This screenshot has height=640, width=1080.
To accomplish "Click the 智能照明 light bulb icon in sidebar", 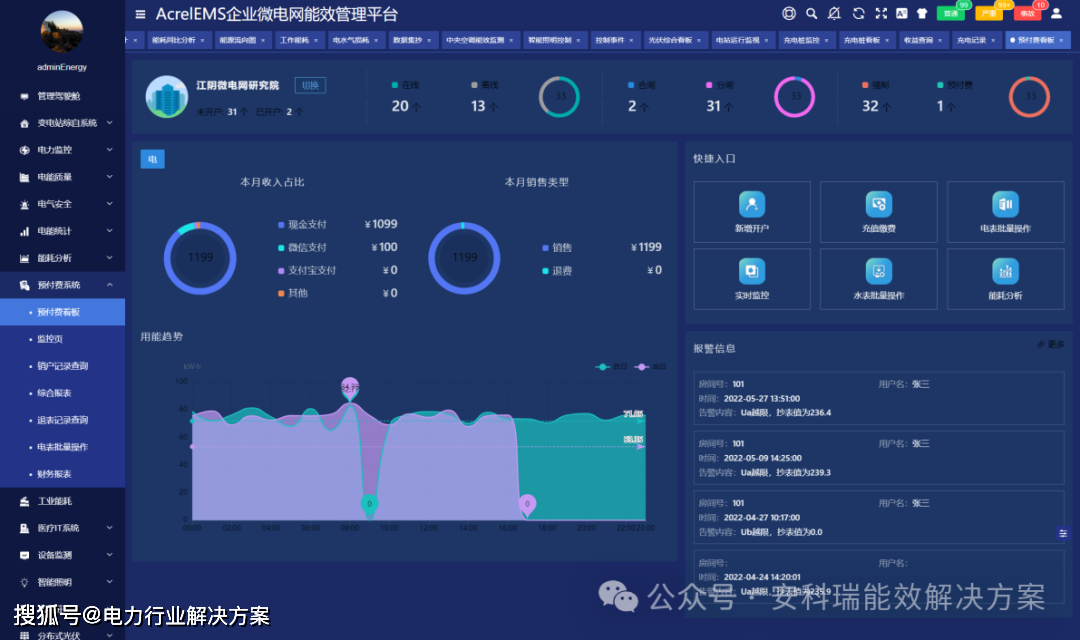I will click(24, 583).
